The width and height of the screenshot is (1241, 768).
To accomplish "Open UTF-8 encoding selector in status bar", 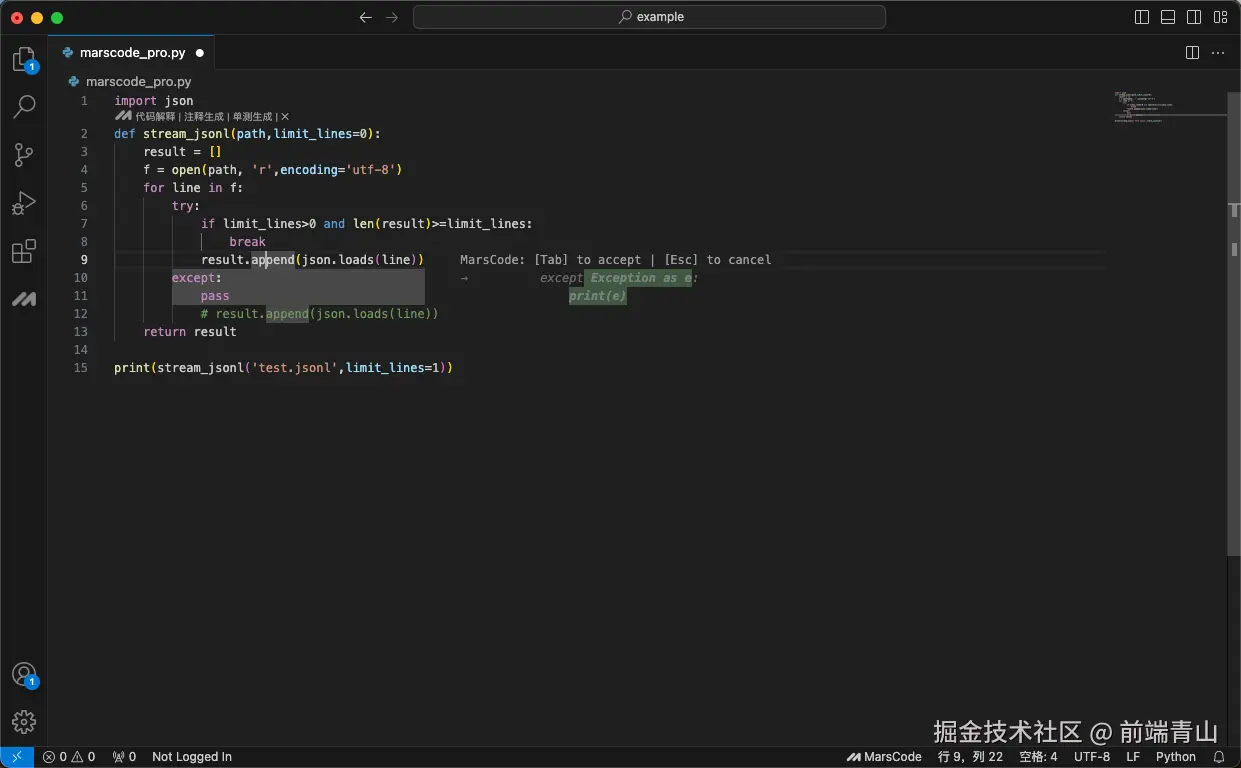I will [1091, 757].
